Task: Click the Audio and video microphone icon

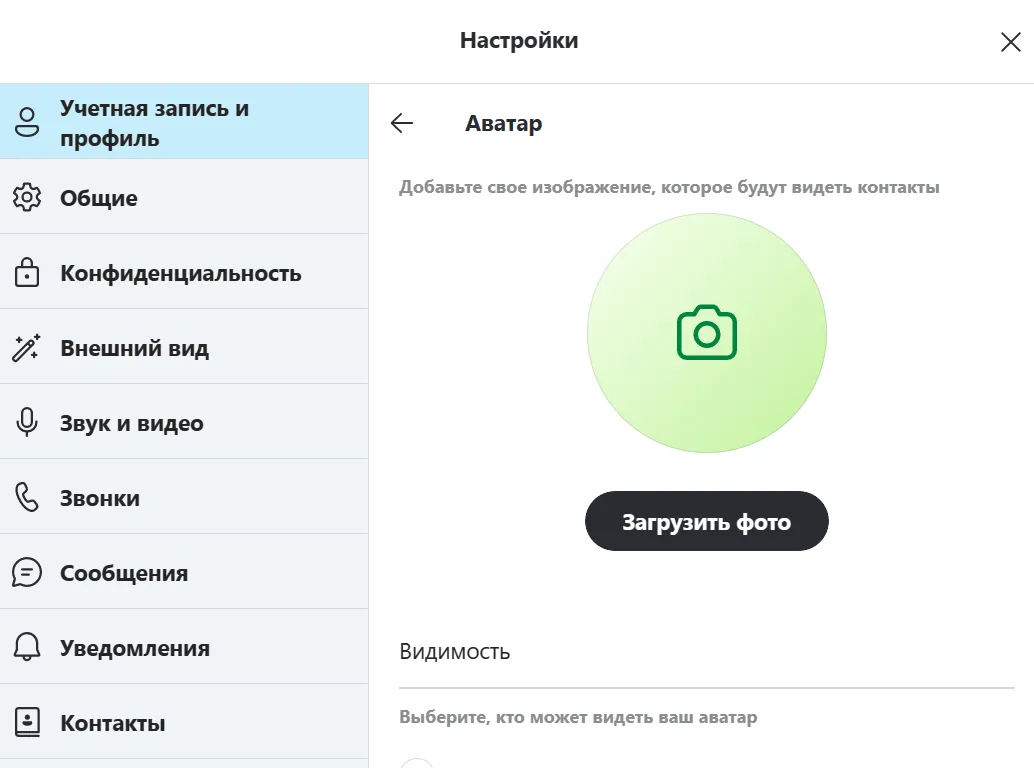Action: click(27, 422)
